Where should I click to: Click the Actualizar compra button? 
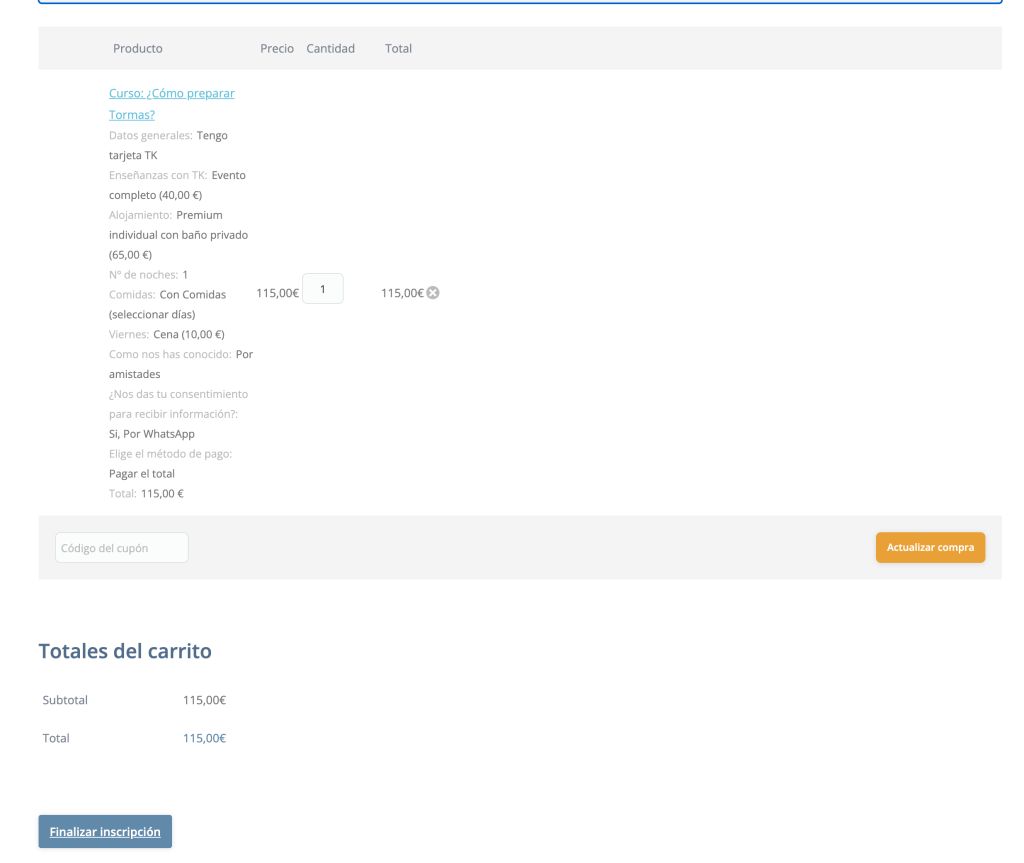(930, 547)
